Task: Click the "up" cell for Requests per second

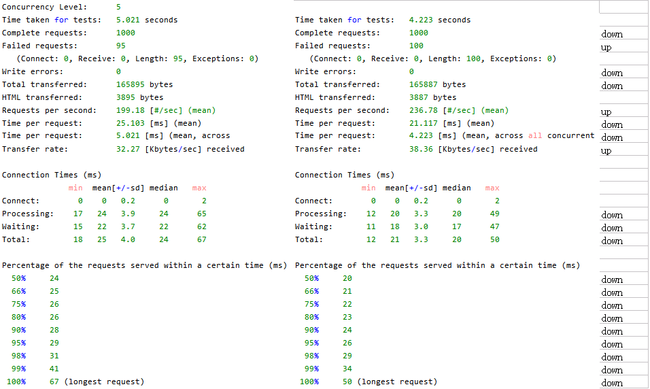Action: (x=624, y=111)
